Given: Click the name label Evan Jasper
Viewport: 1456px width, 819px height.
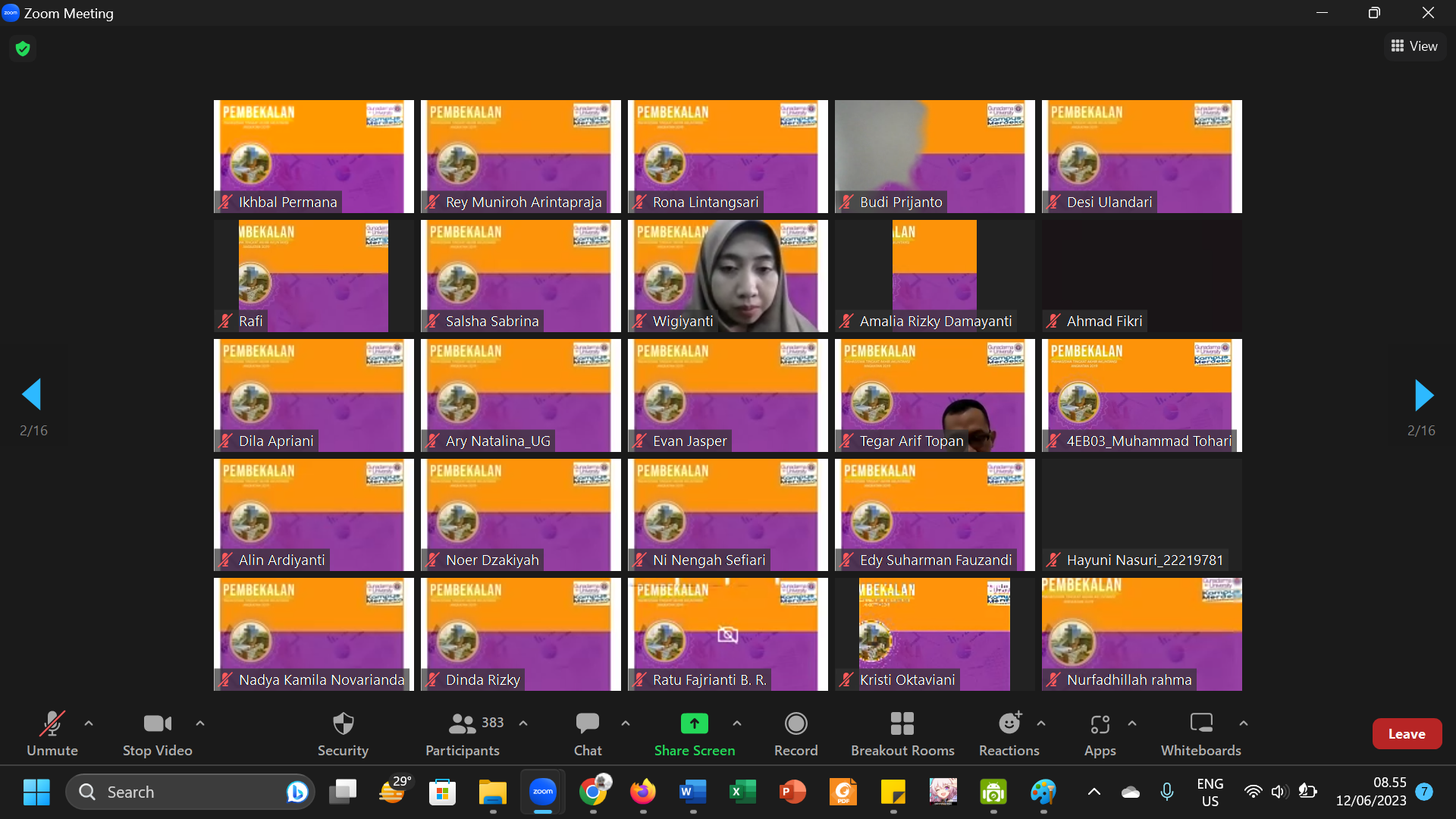Looking at the screenshot, I should coord(689,441).
